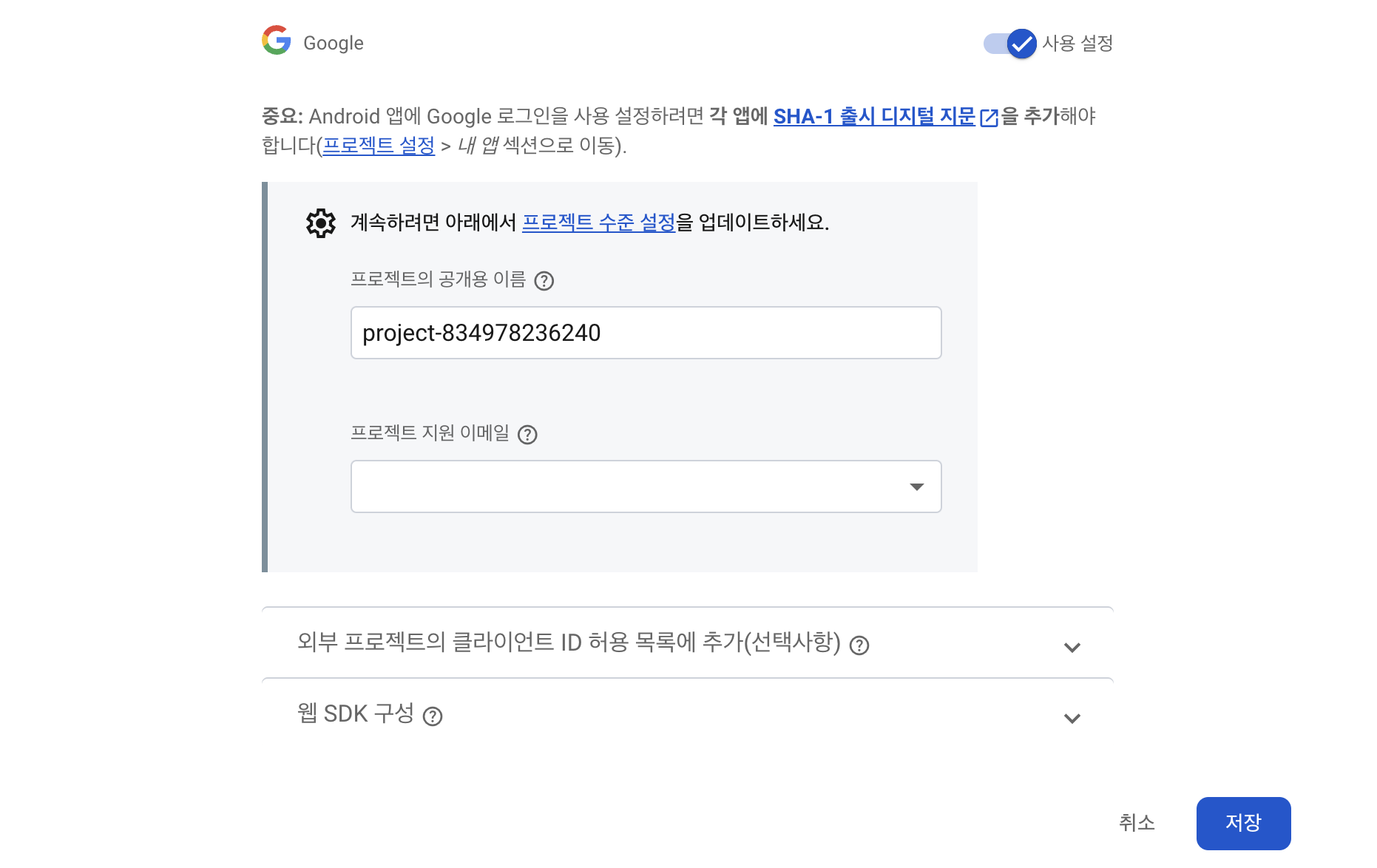Screen dimensions: 1377x868
Task: Open the 프로젝트 지원 이메일 dropdown
Action: (646, 486)
